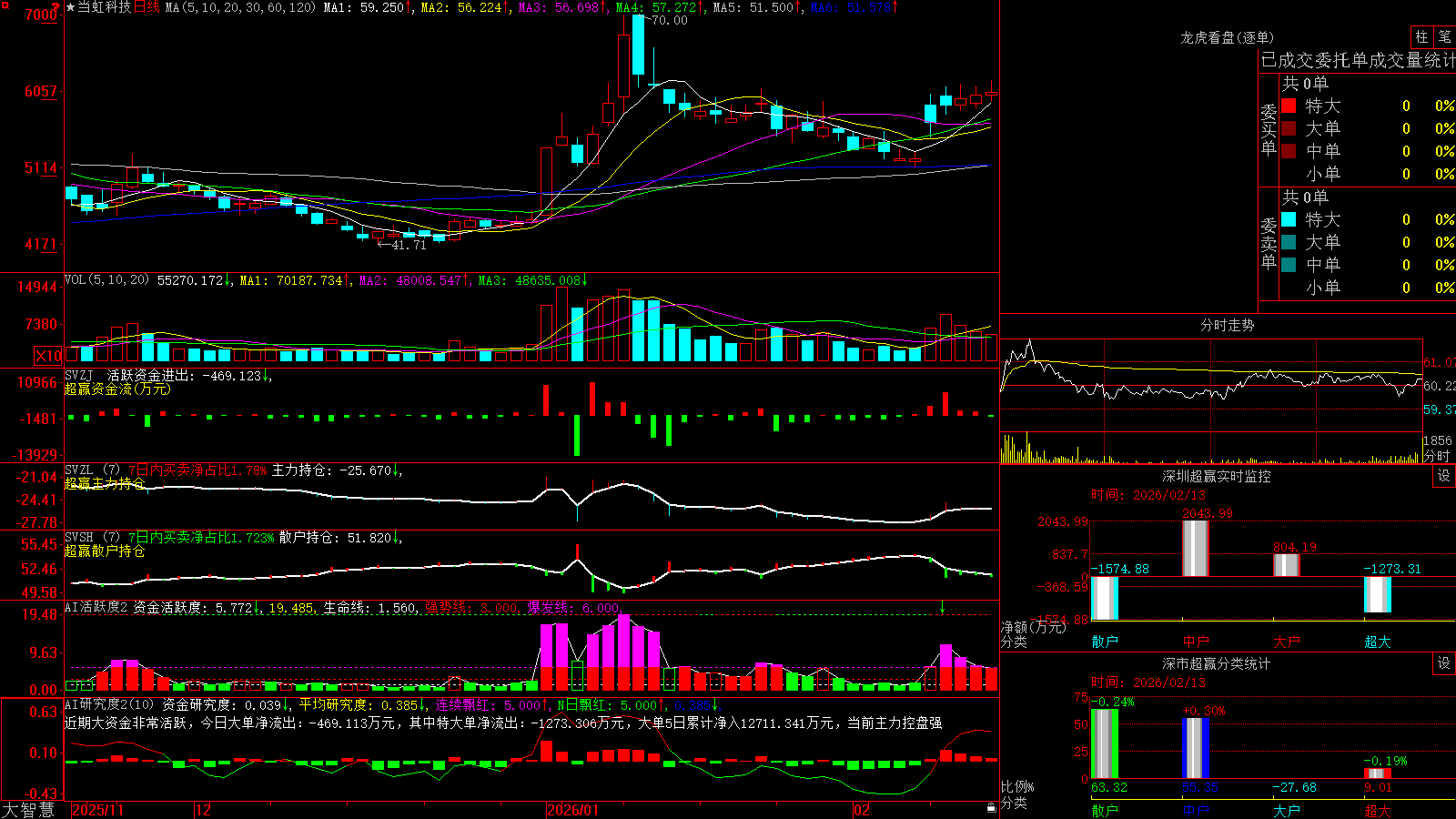Click the 超大 bar labeled -1273.31

(x=1378, y=594)
